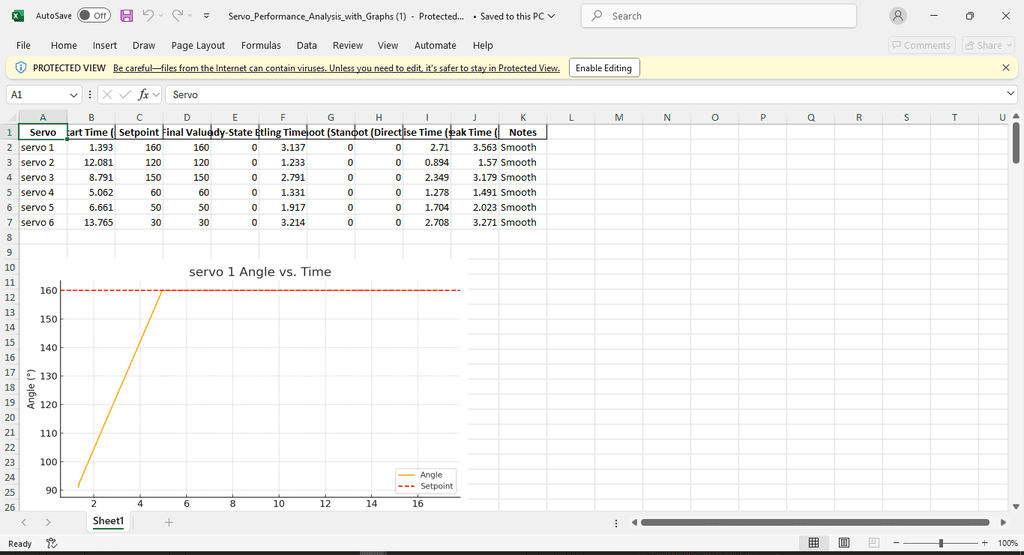The width and height of the screenshot is (1024, 555).
Task: Click the Enable Editing button
Action: 603,68
